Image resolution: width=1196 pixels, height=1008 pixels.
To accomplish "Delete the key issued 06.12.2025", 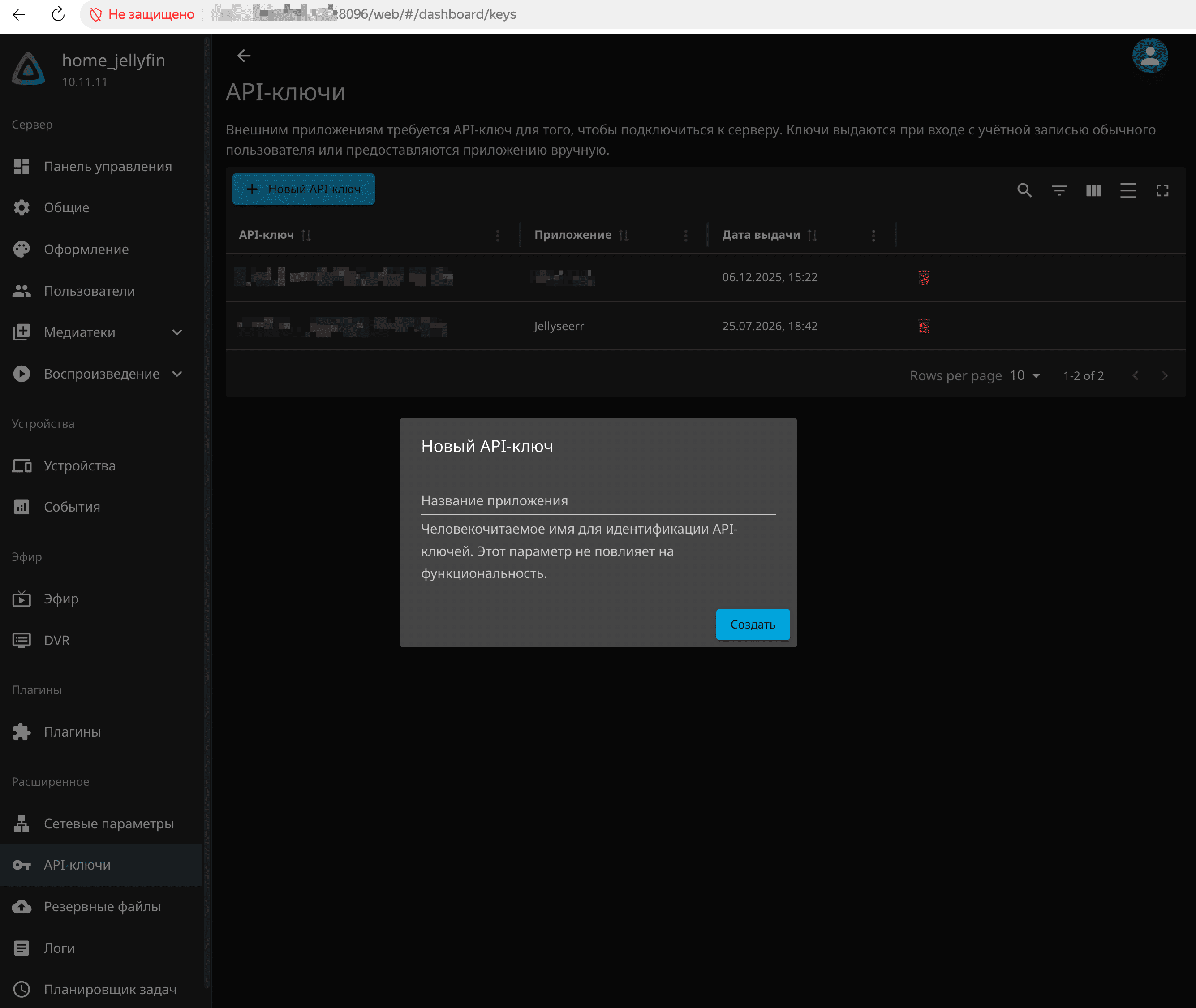I will tap(924, 278).
